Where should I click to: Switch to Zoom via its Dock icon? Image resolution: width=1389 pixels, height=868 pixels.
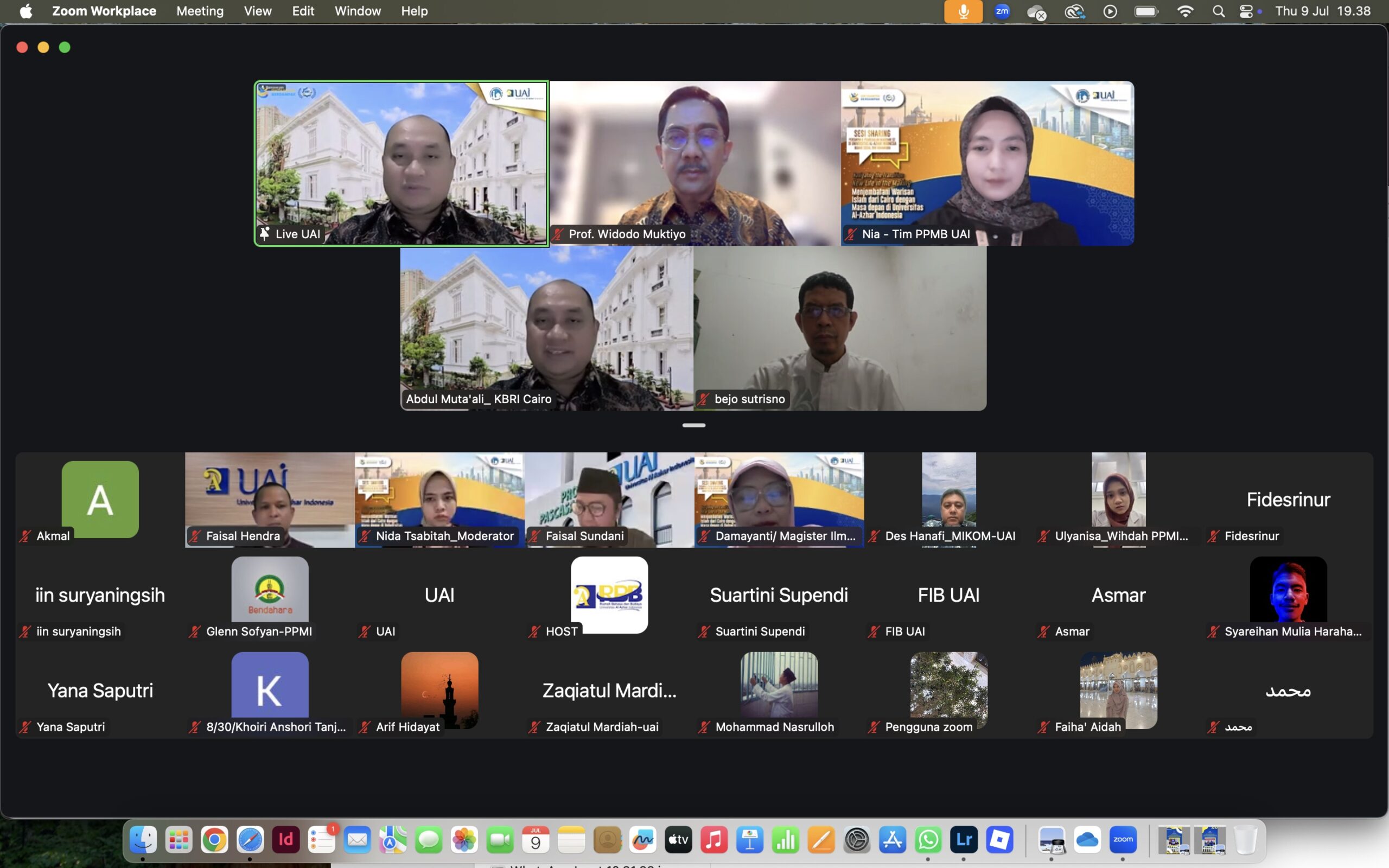pos(1123,840)
